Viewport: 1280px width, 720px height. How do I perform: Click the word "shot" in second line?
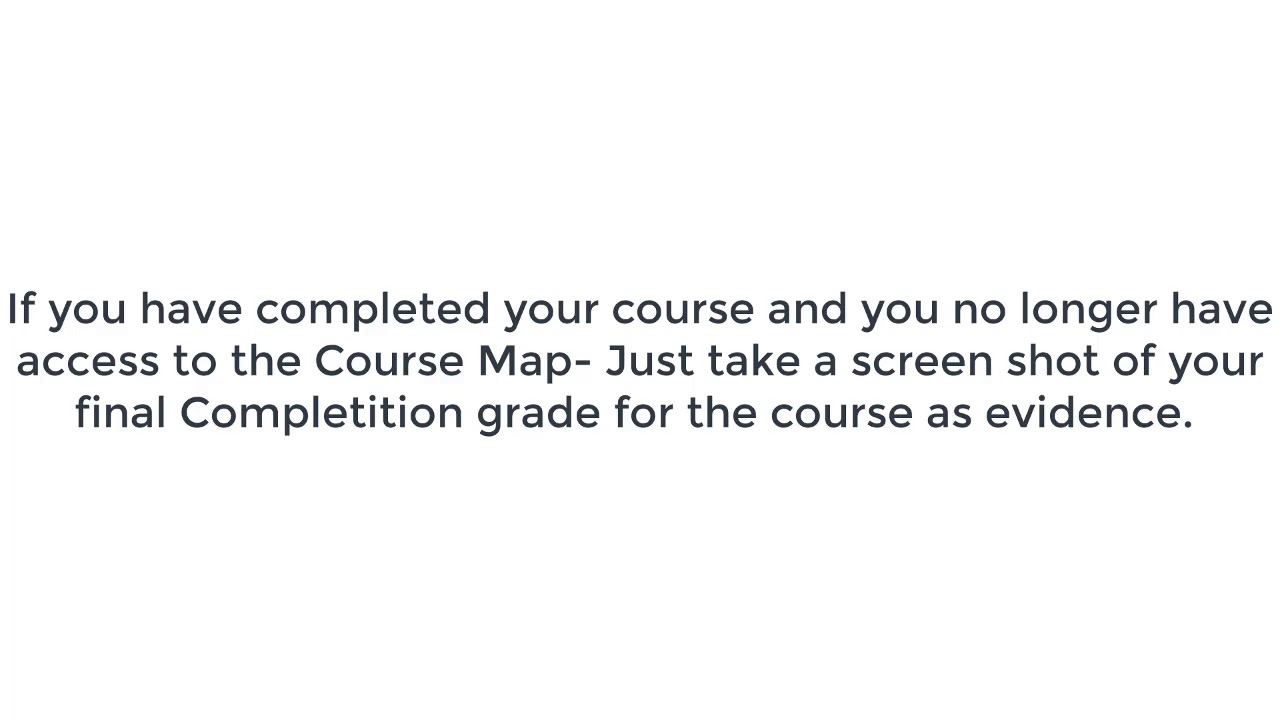tap(1052, 361)
